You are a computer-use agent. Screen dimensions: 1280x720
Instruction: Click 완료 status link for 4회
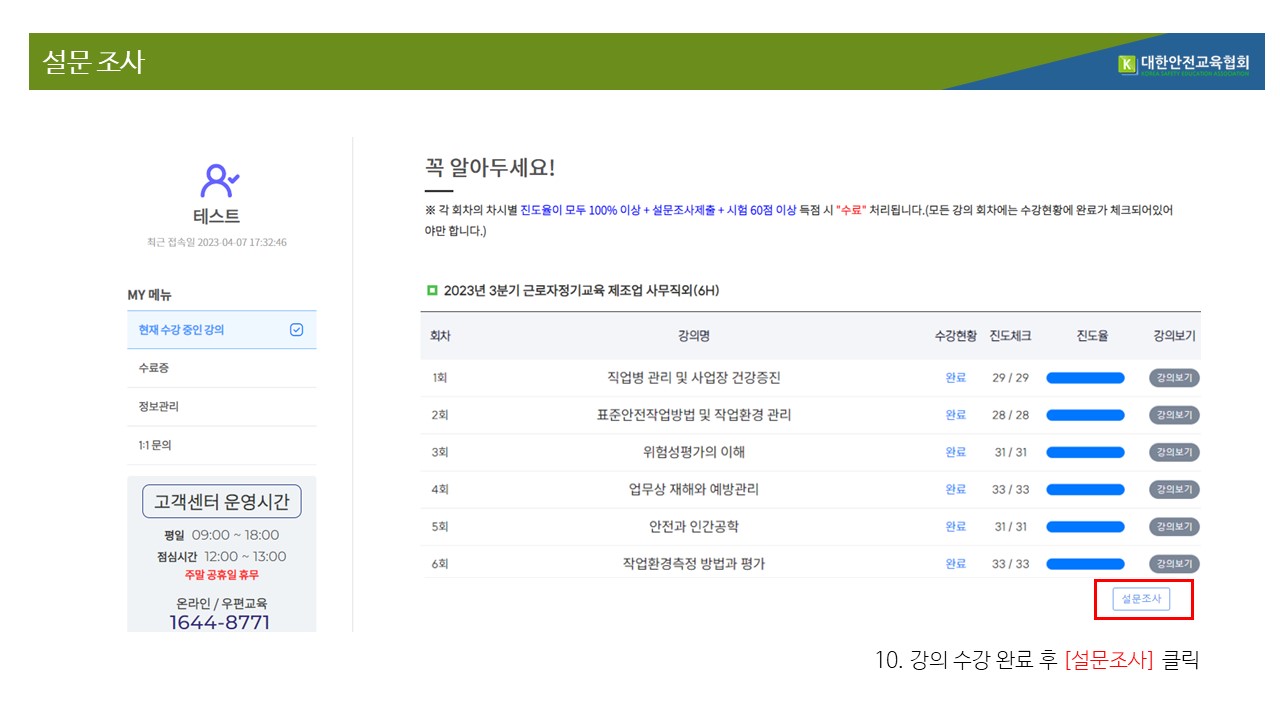955,490
